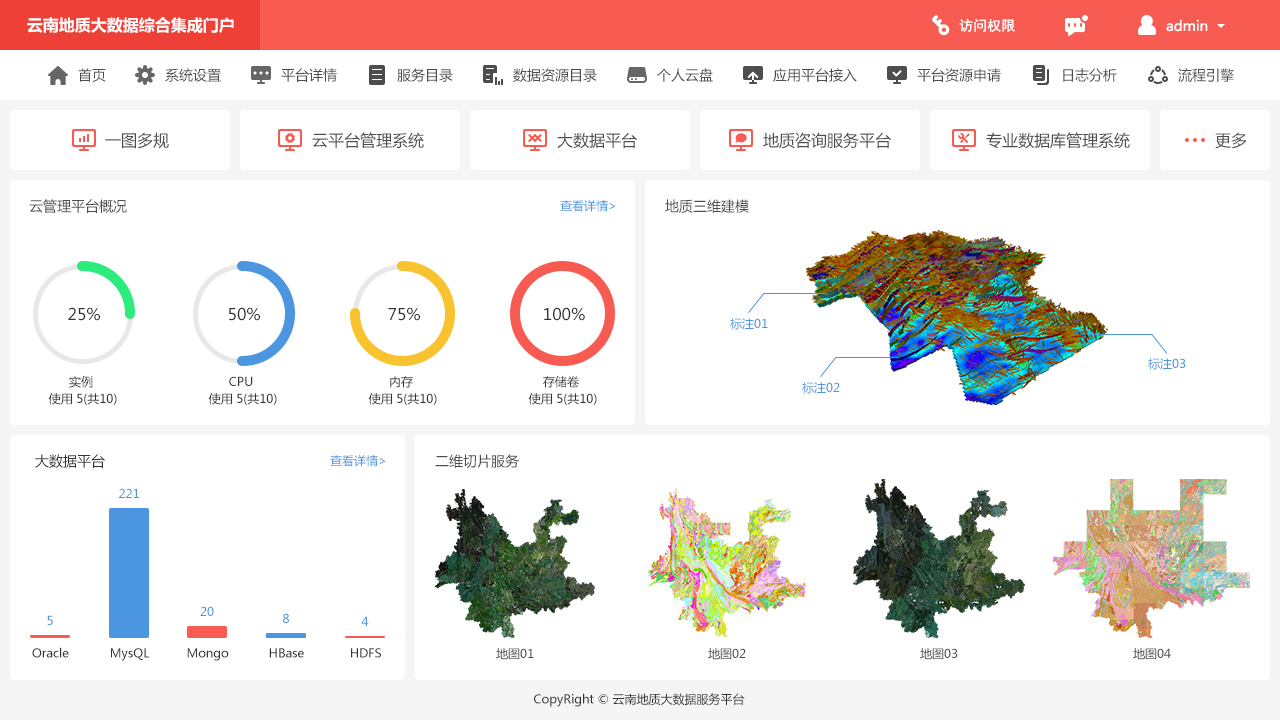Click the 75% 内存 usage ring
This screenshot has height=720, width=1280.
pyautogui.click(x=404, y=313)
